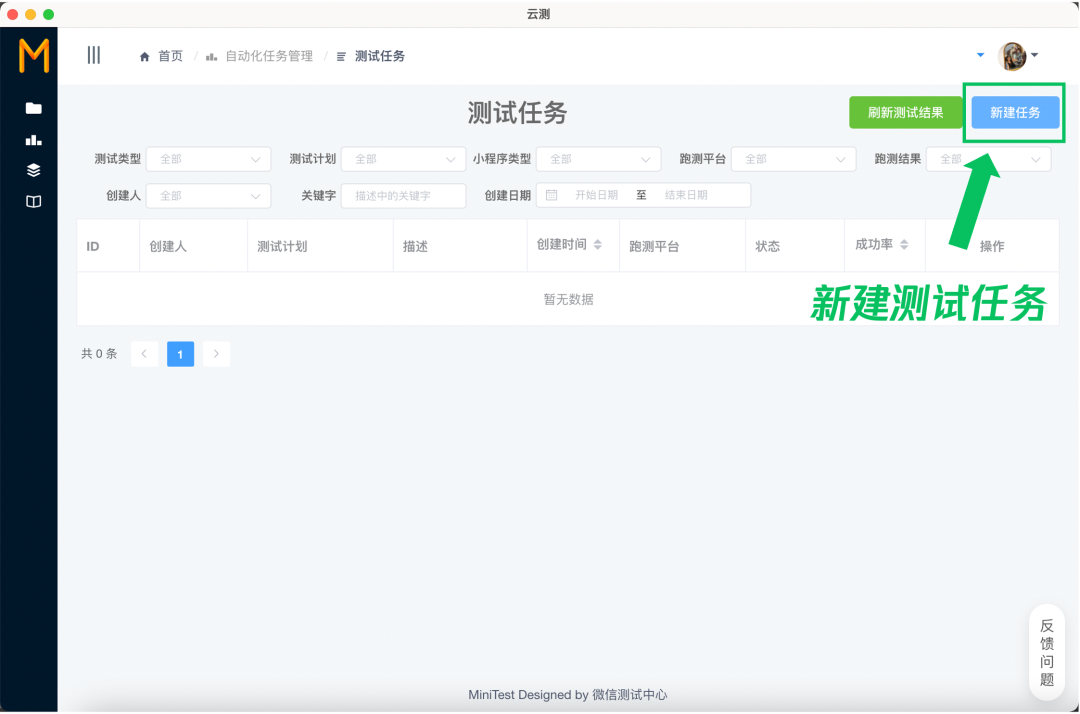Click the orange M logo
Screen dimensions: 1080x714
tap(34, 56)
